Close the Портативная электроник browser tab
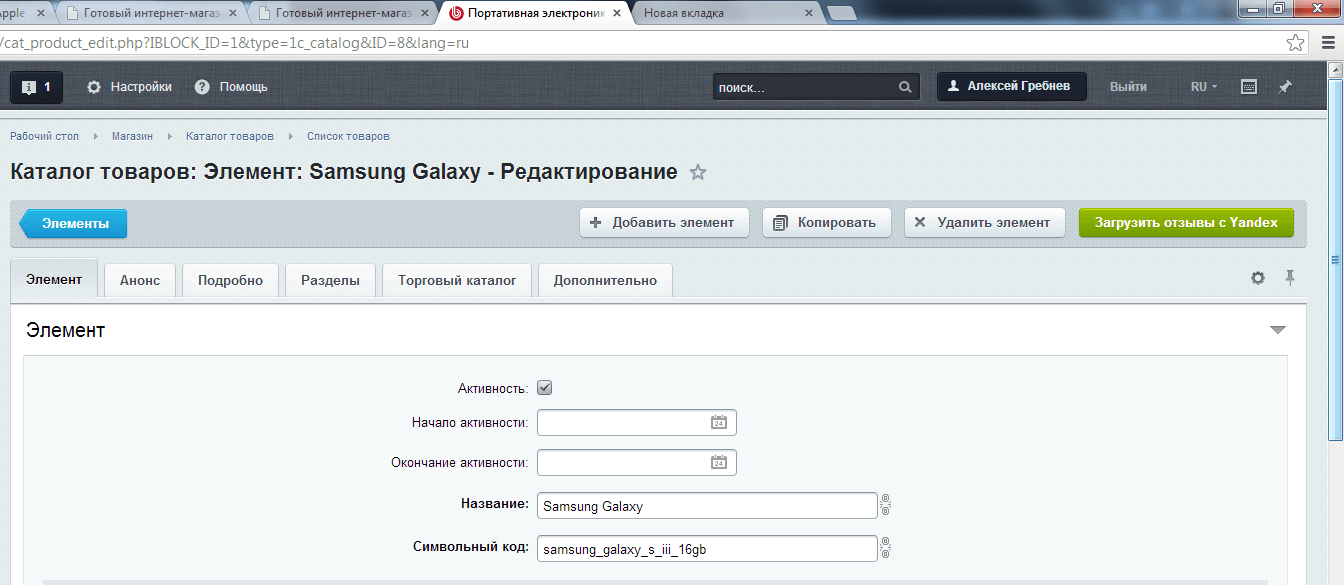Image resolution: width=1344 pixels, height=585 pixels. click(615, 13)
